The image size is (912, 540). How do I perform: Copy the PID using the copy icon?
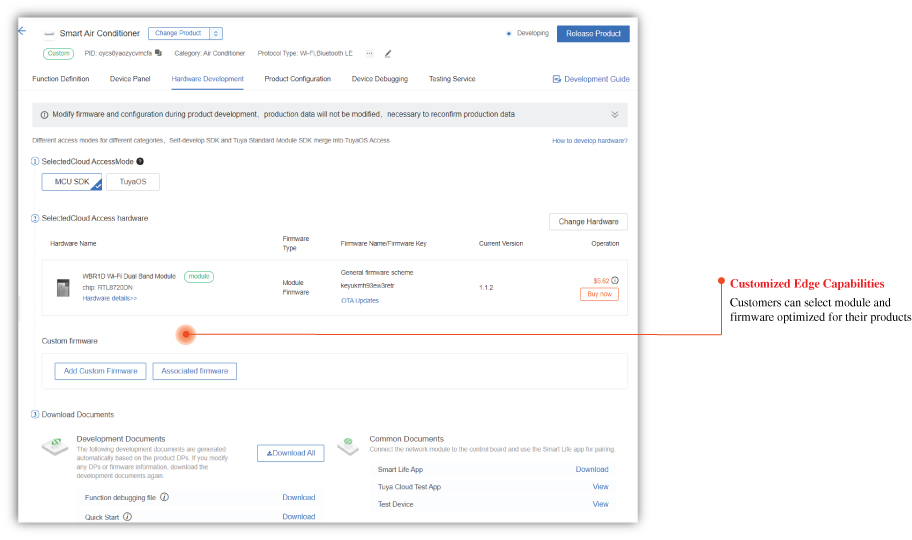[158, 53]
